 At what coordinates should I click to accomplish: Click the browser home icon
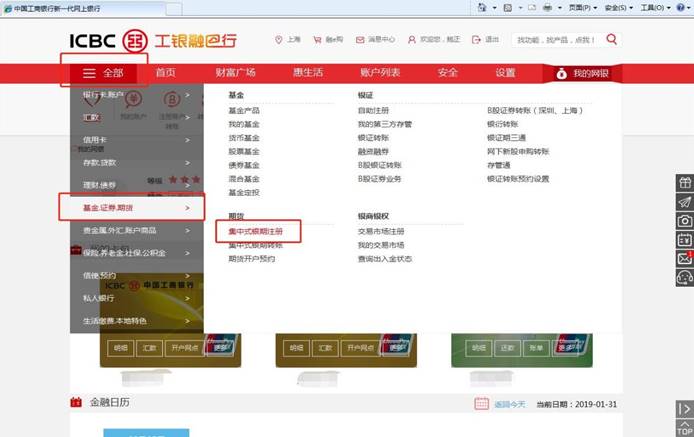coord(482,8)
